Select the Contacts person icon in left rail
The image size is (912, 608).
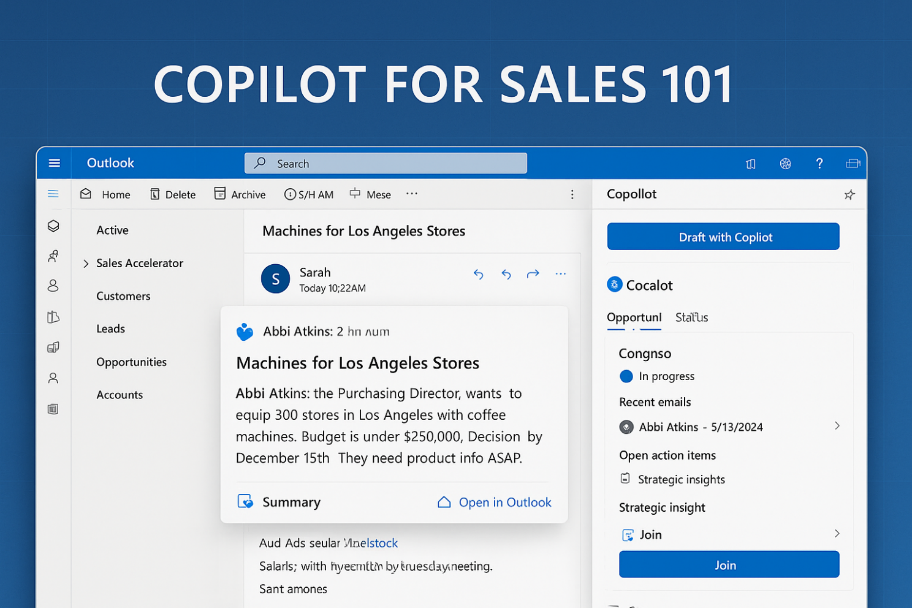coord(53,286)
